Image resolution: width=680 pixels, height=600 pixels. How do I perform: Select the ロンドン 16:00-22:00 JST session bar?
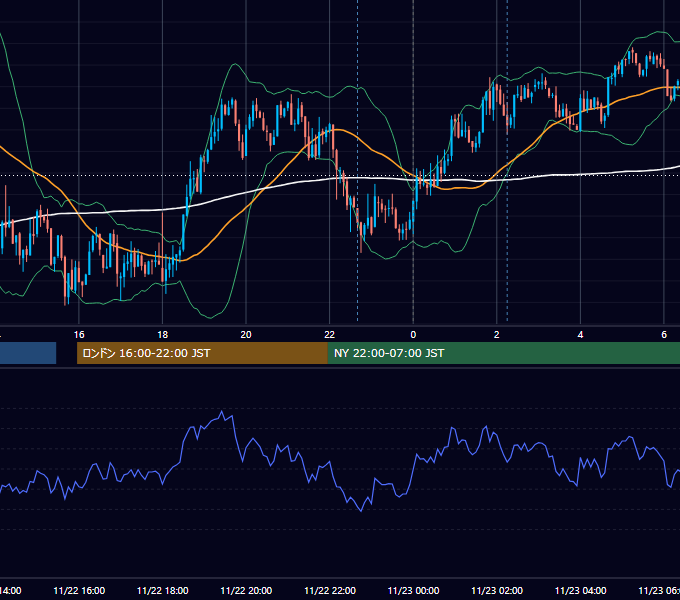click(x=202, y=353)
